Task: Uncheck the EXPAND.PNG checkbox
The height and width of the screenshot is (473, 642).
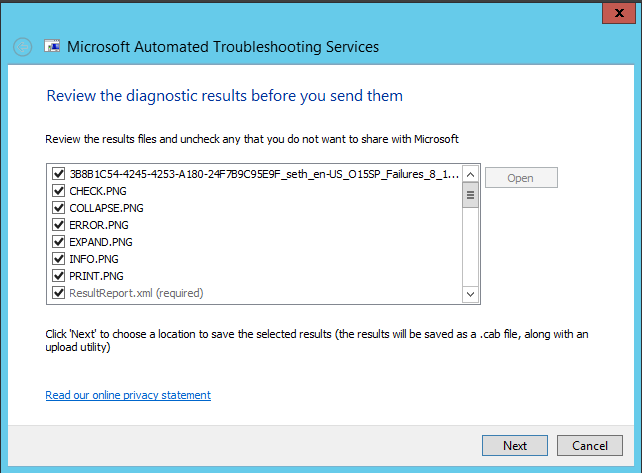Action: coord(59,242)
